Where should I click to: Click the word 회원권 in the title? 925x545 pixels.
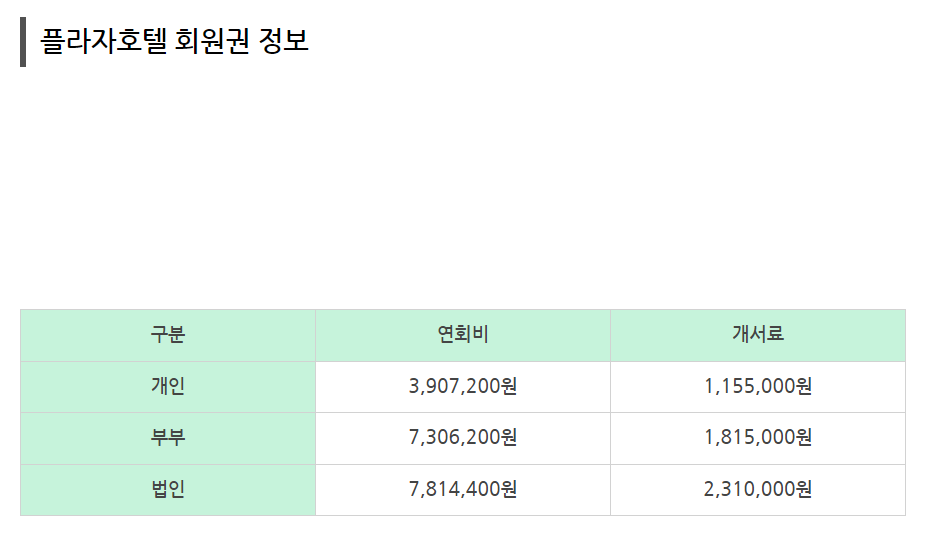[212, 41]
